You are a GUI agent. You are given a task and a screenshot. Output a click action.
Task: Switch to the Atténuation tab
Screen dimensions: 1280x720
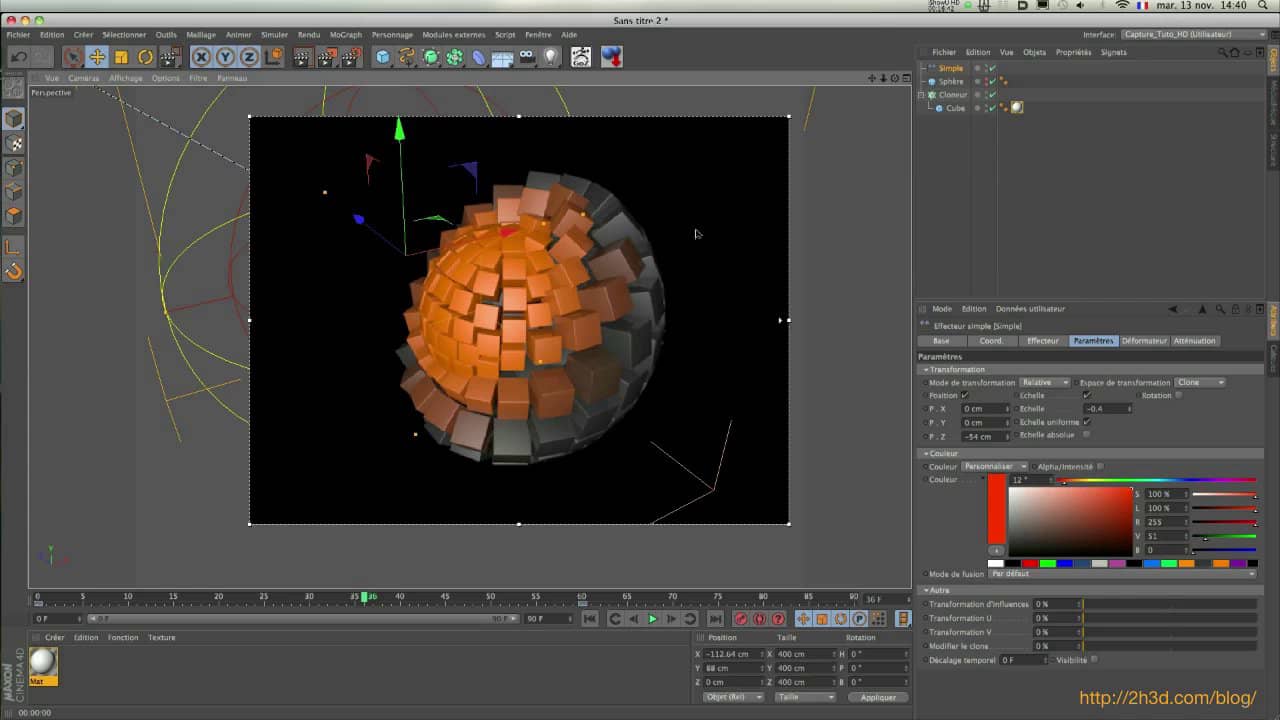pos(1194,341)
